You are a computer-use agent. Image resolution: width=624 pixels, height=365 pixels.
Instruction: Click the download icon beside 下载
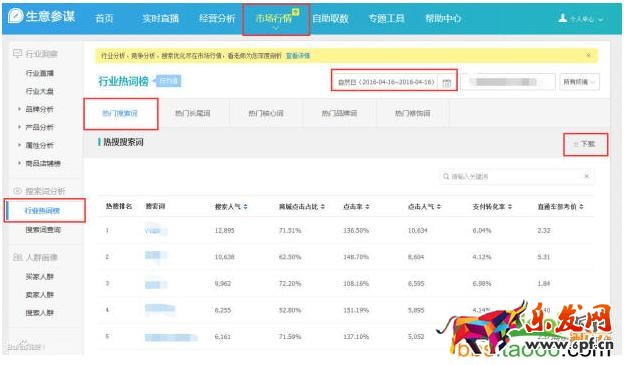pos(575,144)
